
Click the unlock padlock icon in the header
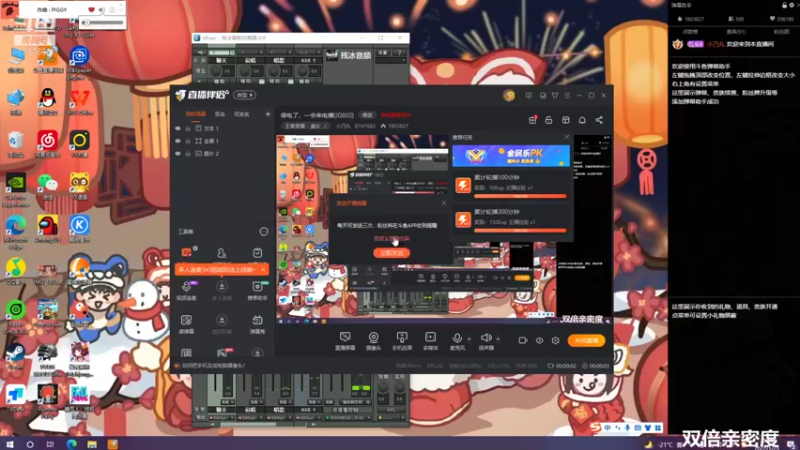548,120
